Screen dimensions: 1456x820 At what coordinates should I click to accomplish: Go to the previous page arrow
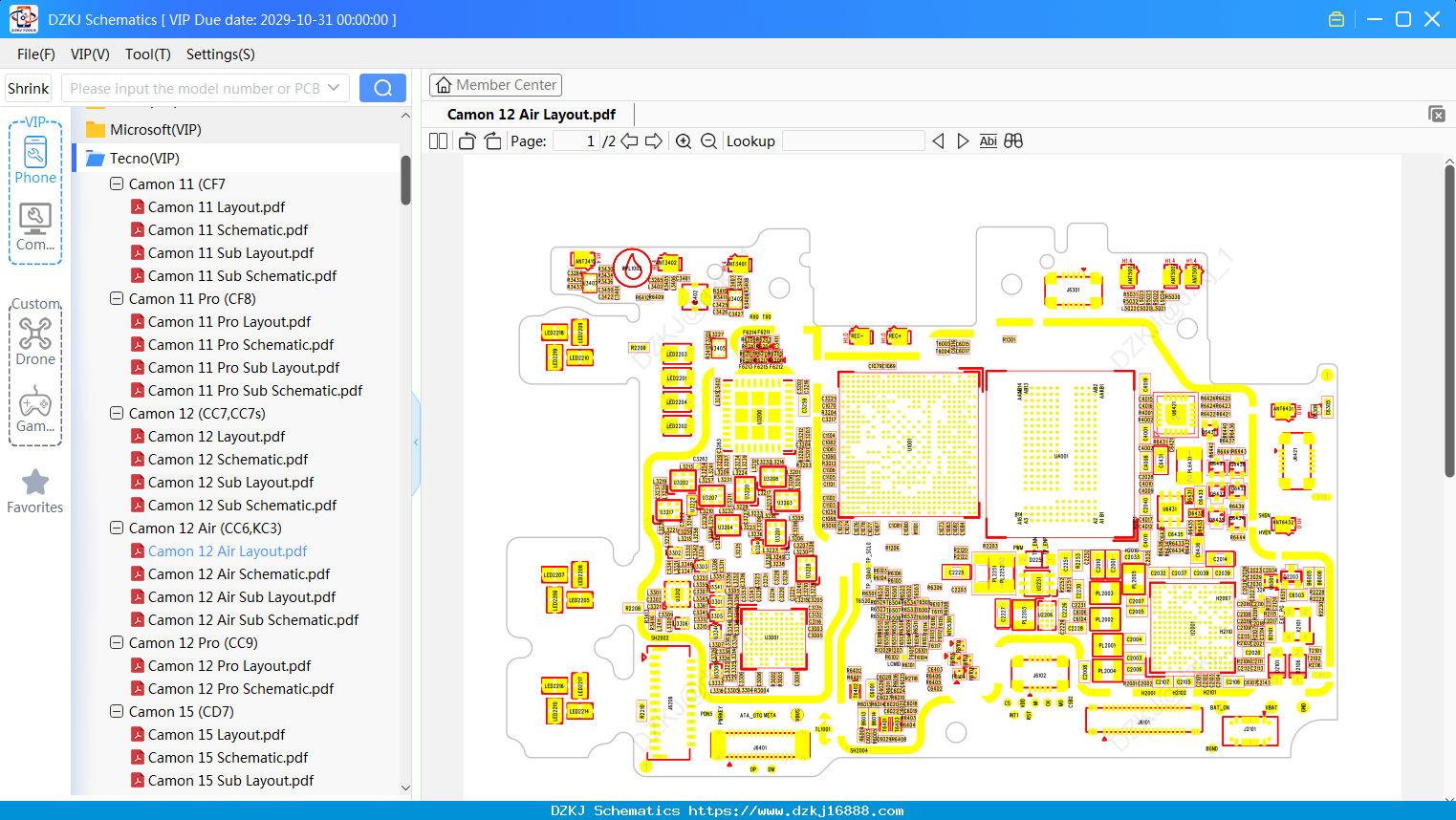(629, 141)
